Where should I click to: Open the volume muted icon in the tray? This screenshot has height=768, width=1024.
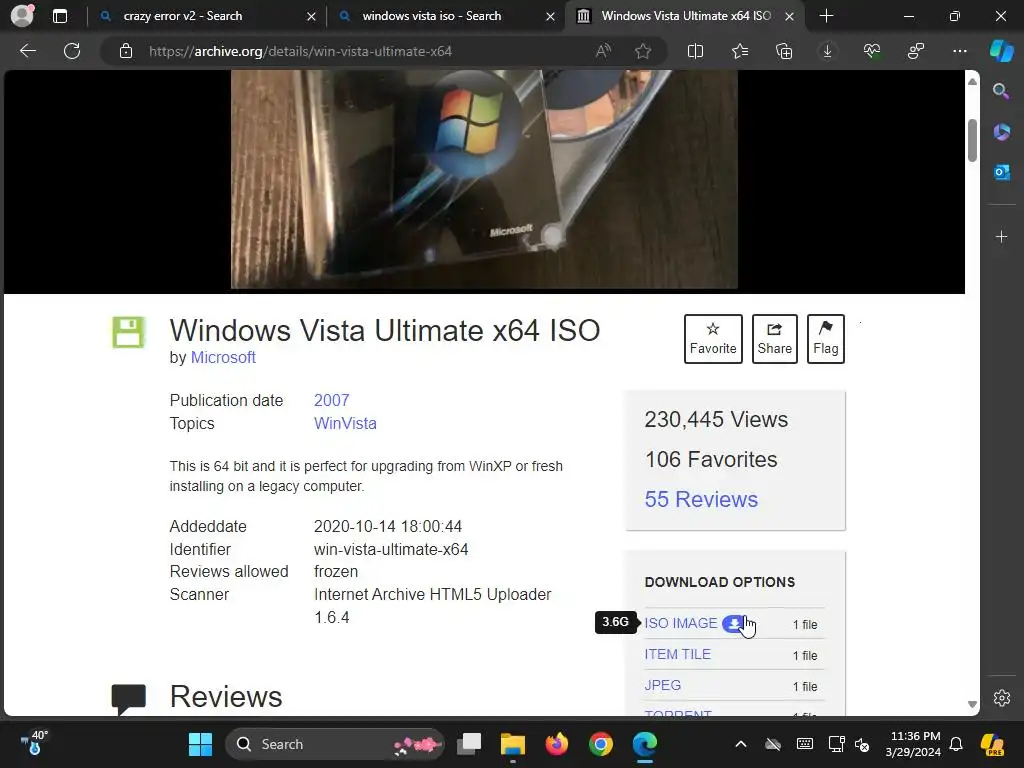(x=862, y=744)
